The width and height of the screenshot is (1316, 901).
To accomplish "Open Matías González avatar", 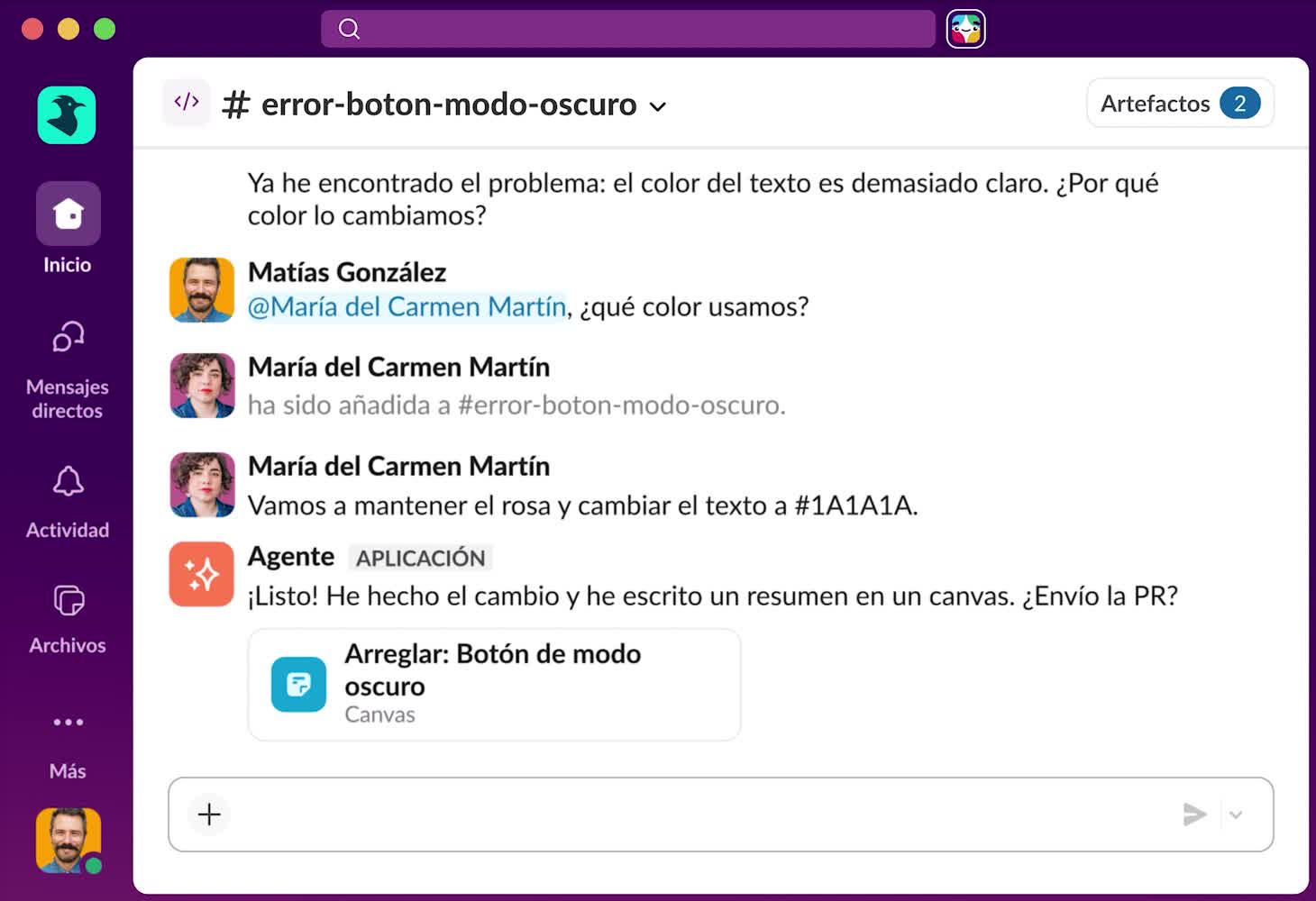I will point(201,290).
